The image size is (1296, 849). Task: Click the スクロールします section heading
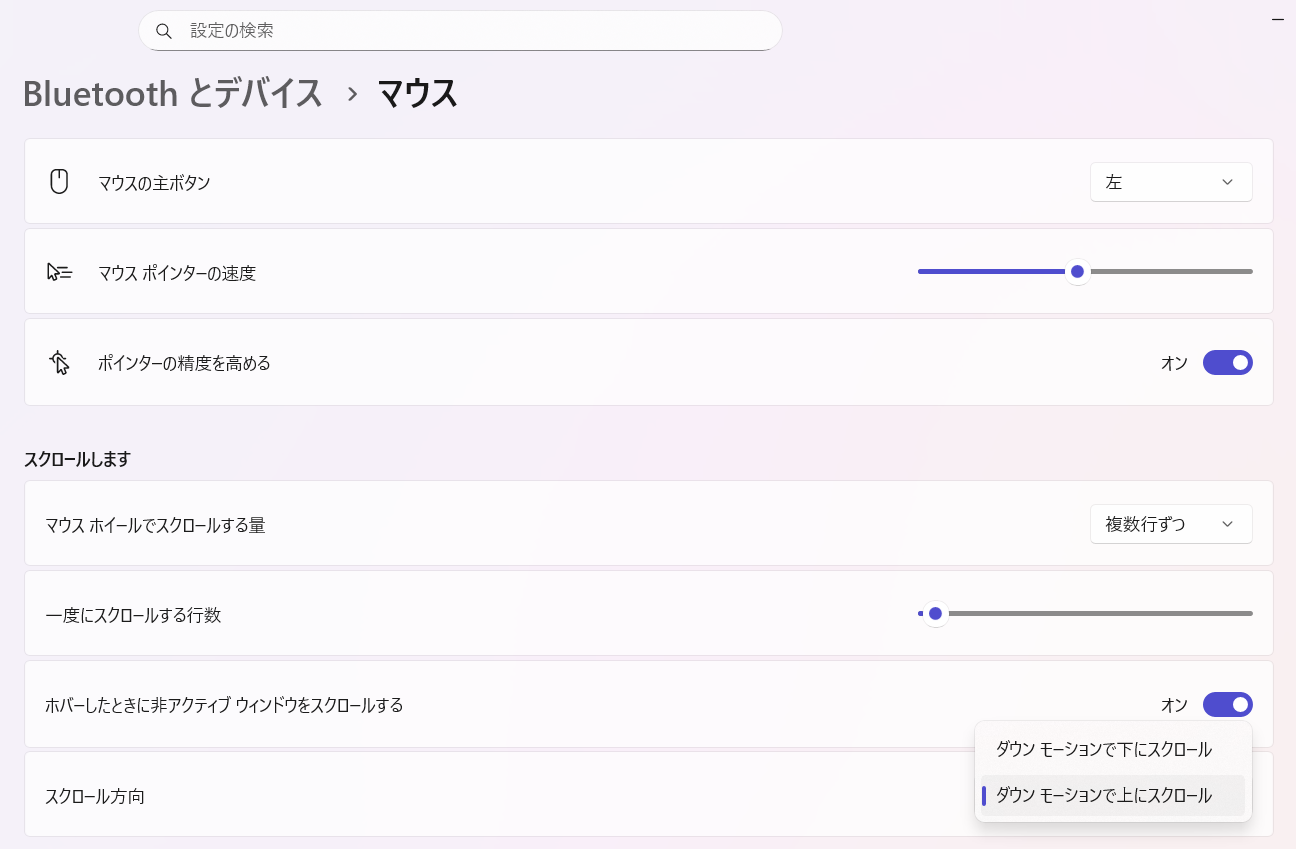pyautogui.click(x=77, y=459)
